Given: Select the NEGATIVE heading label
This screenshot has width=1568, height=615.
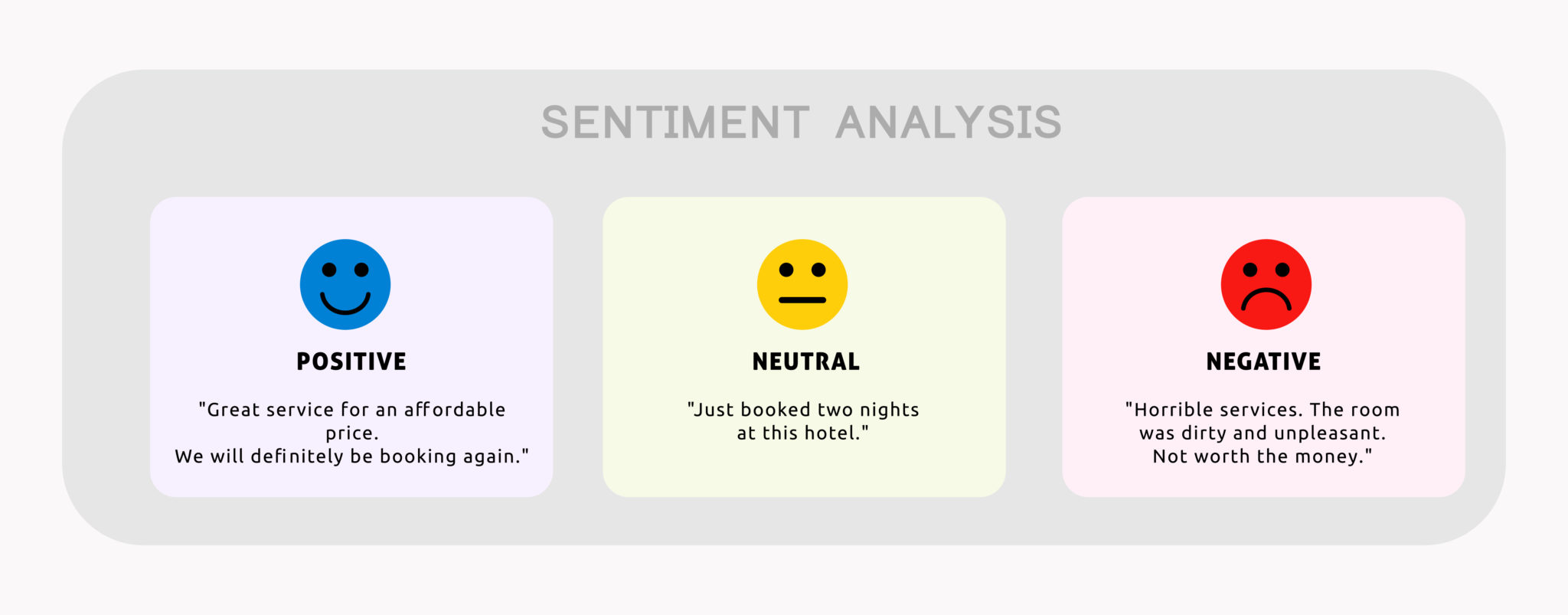Looking at the screenshot, I should pos(1263,361).
